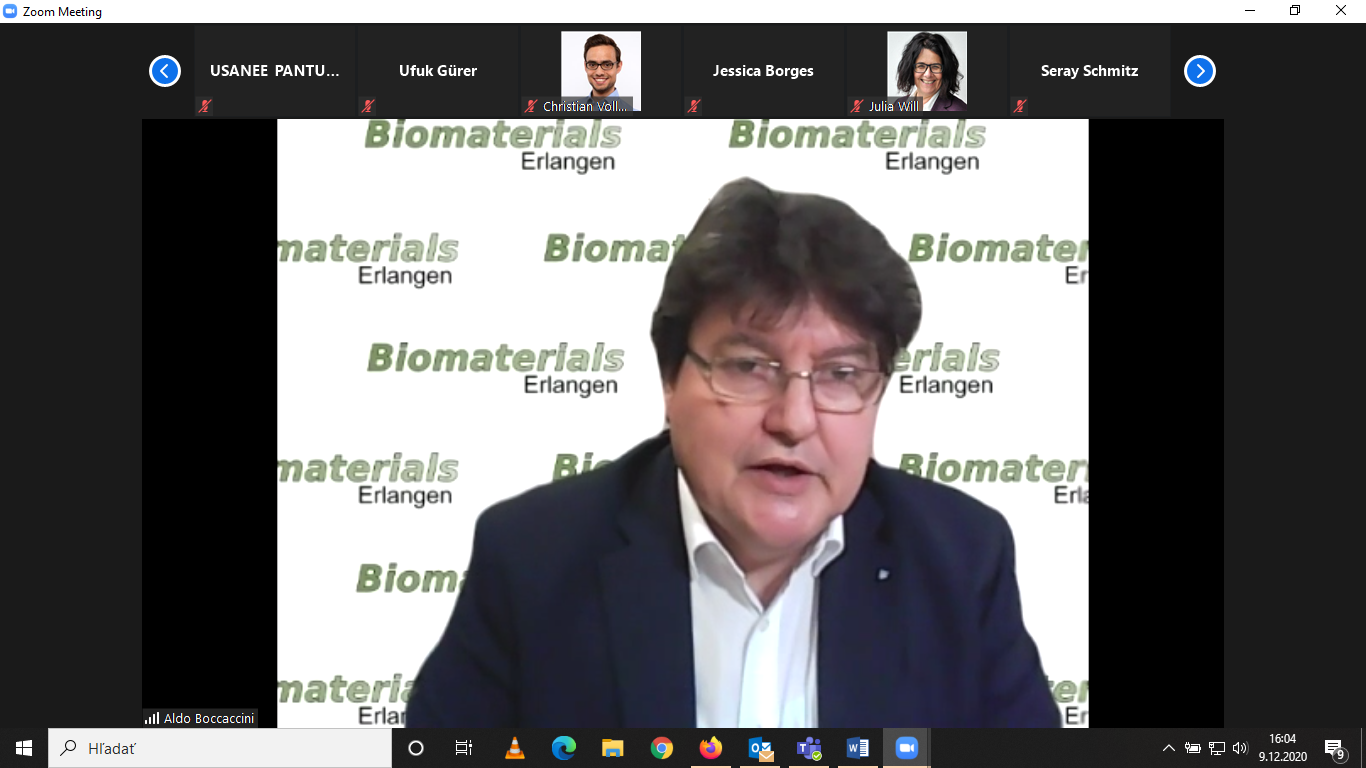Click the Zoom icon on the taskbar
1366x768 pixels.
[907, 748]
